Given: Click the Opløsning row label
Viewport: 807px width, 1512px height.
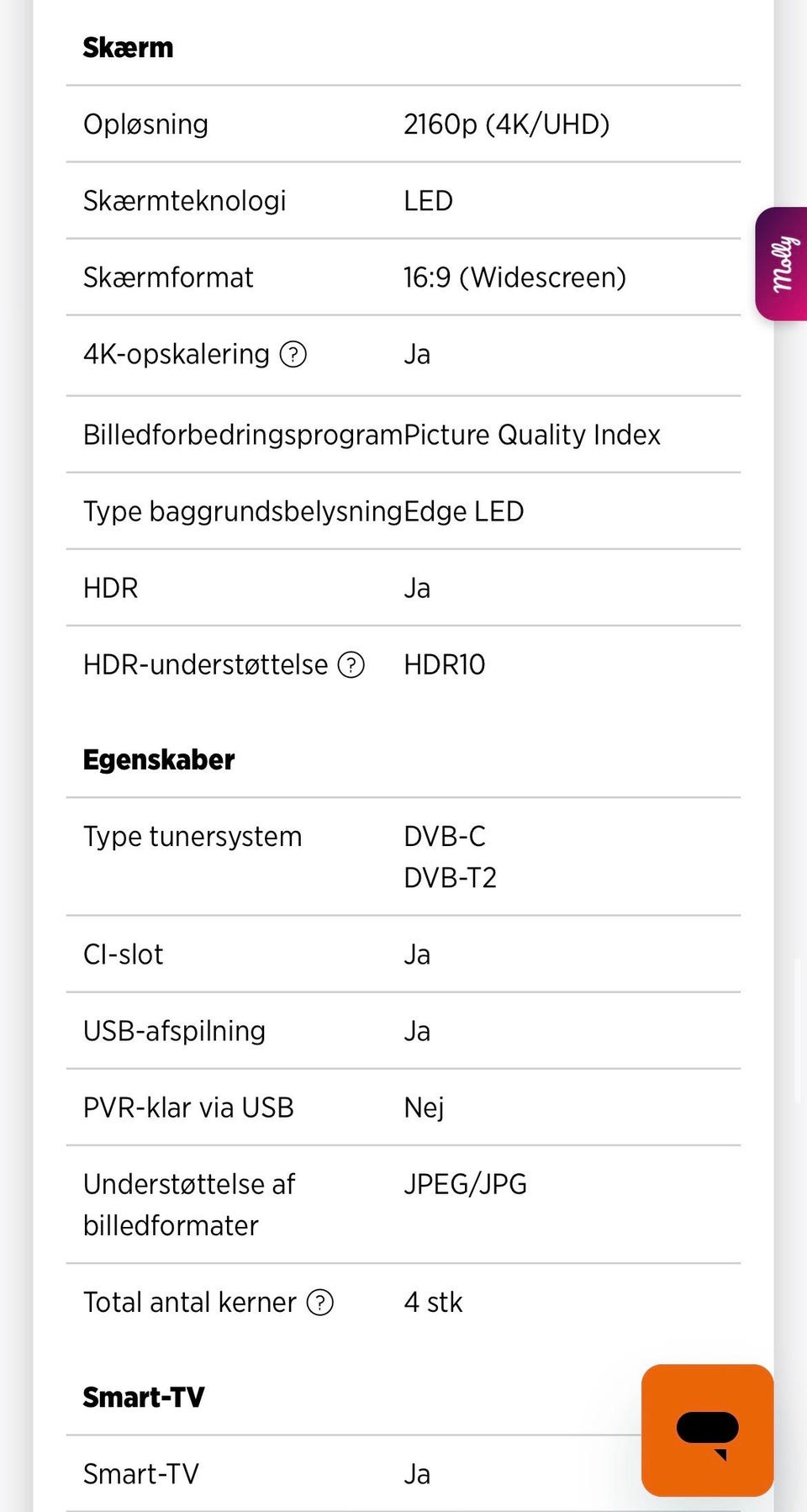Looking at the screenshot, I should [145, 124].
